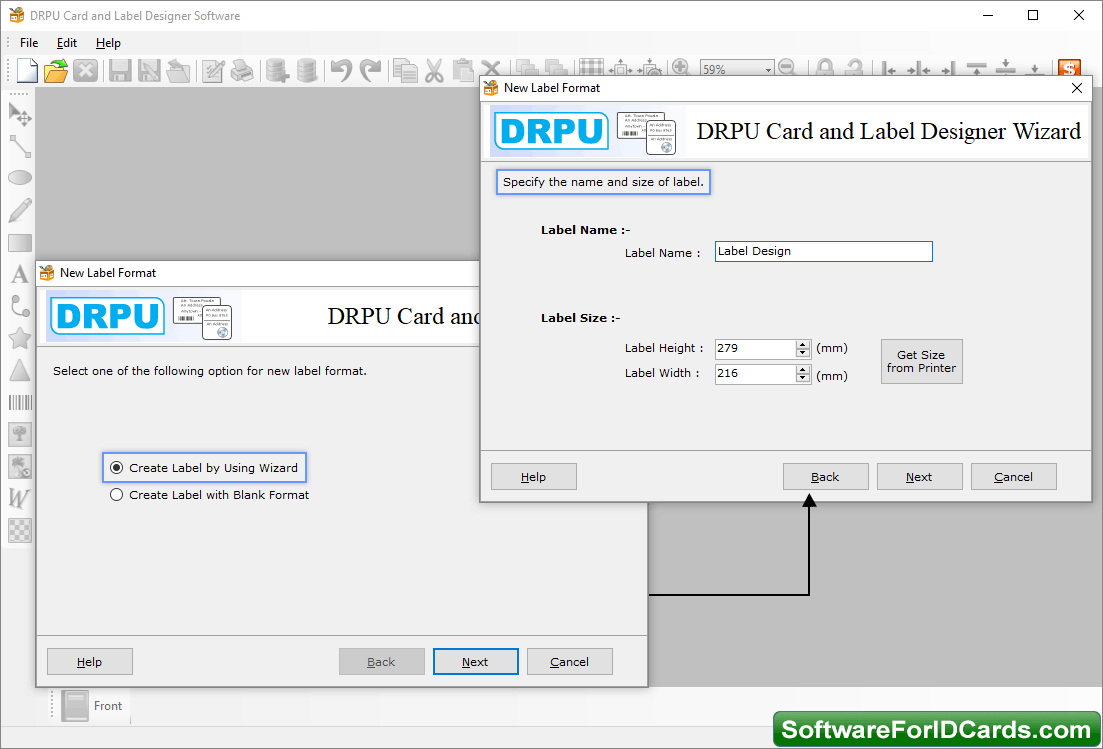Click Get Size from Printer button
Viewport: 1103px width, 749px height.
[922, 361]
